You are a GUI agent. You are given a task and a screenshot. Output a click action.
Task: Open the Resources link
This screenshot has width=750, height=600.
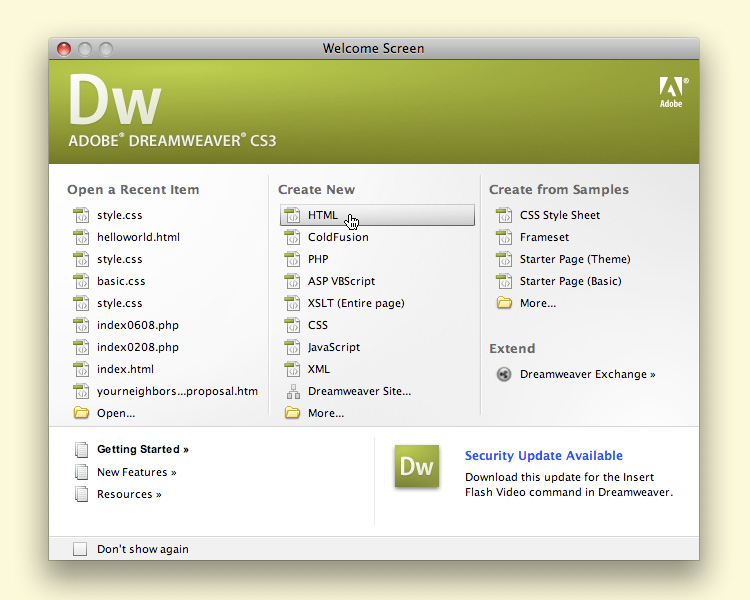tap(128, 494)
